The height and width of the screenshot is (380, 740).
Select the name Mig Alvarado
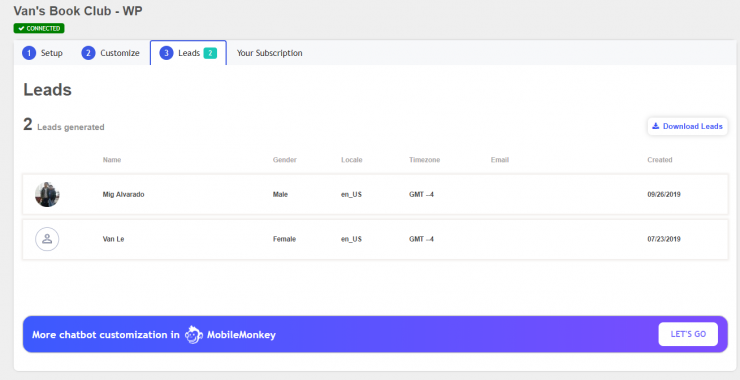(x=123, y=194)
